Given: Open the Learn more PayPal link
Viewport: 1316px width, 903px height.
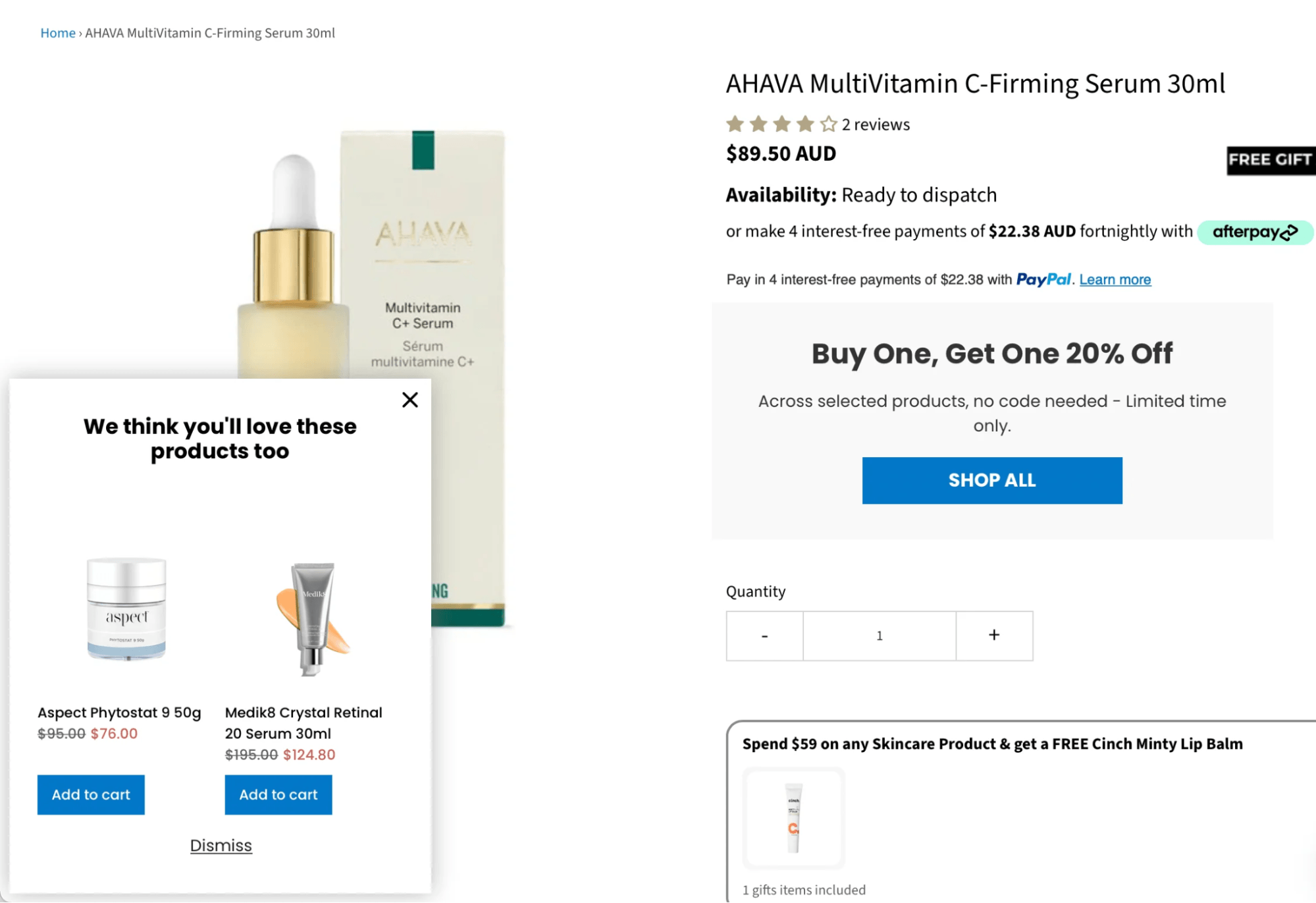Looking at the screenshot, I should [x=1115, y=279].
